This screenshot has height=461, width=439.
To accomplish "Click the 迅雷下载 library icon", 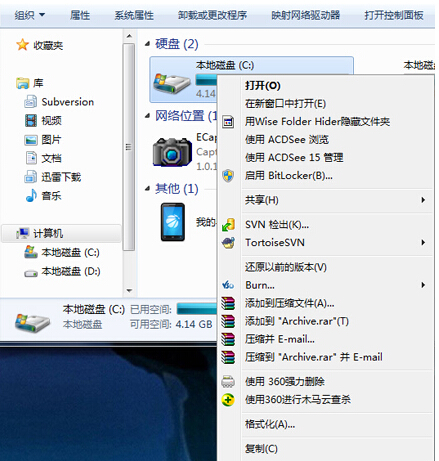I will [31, 177].
